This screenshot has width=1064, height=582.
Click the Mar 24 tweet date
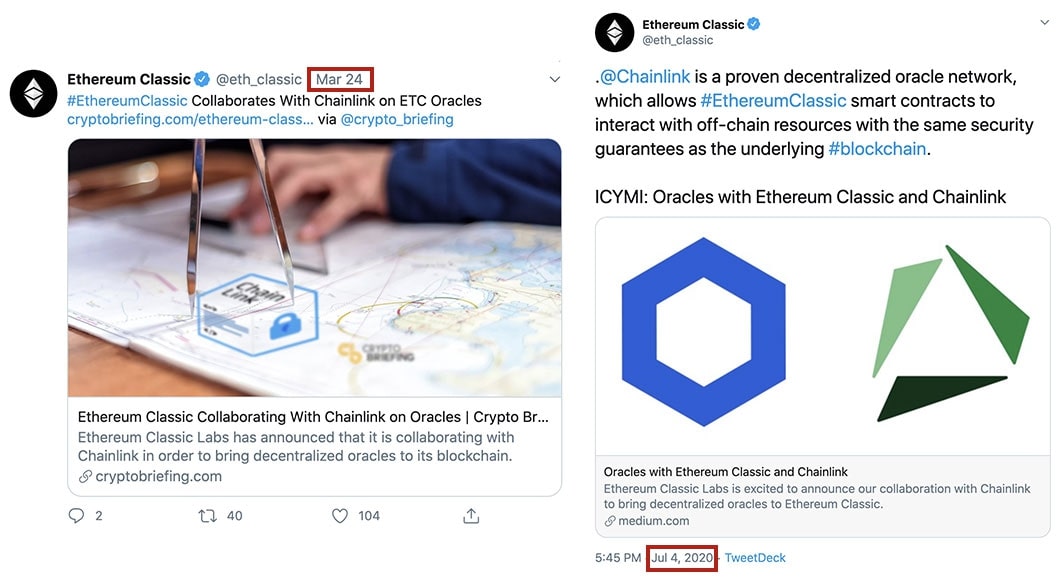[339, 79]
